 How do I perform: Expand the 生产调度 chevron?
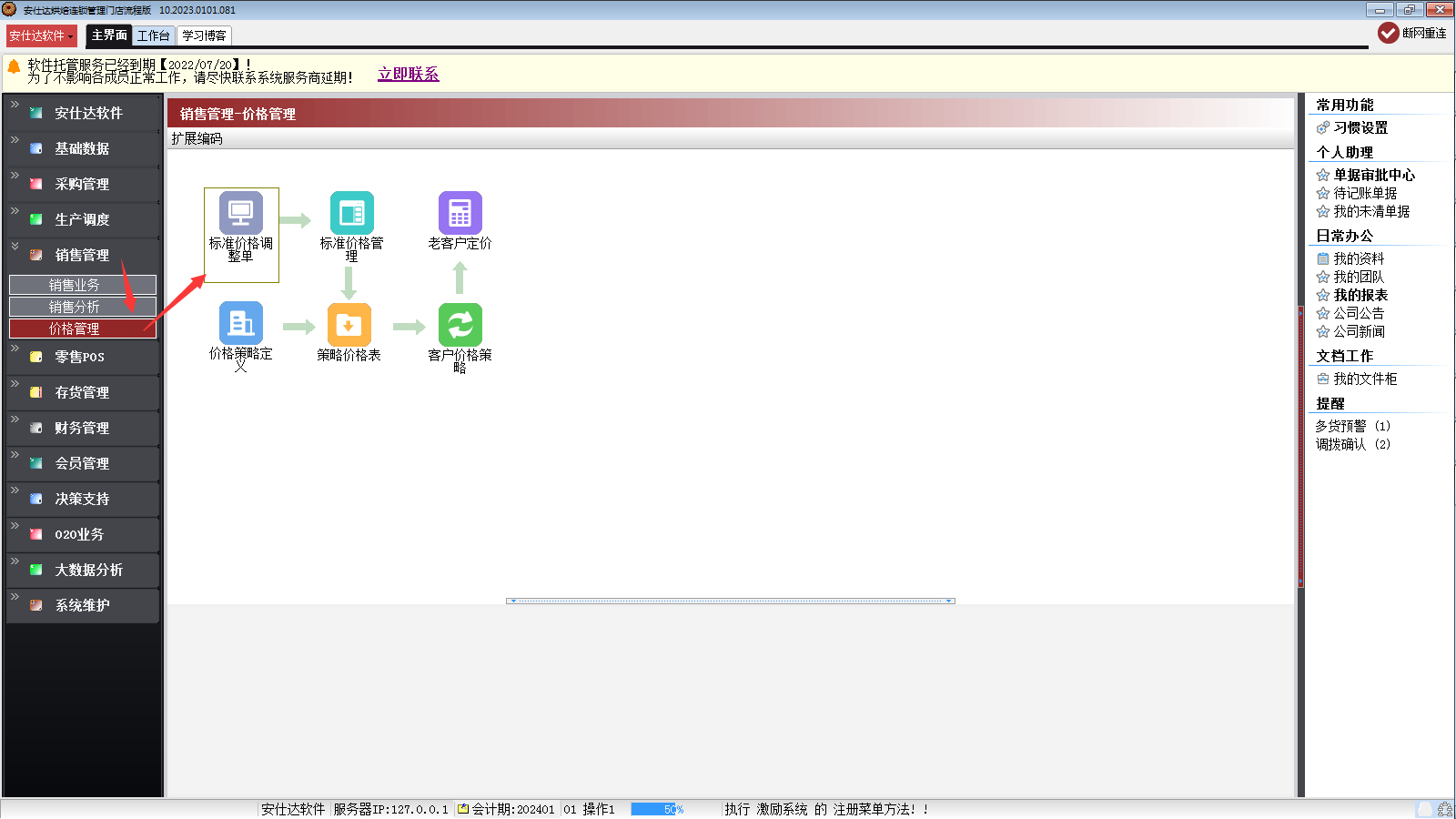15,210
